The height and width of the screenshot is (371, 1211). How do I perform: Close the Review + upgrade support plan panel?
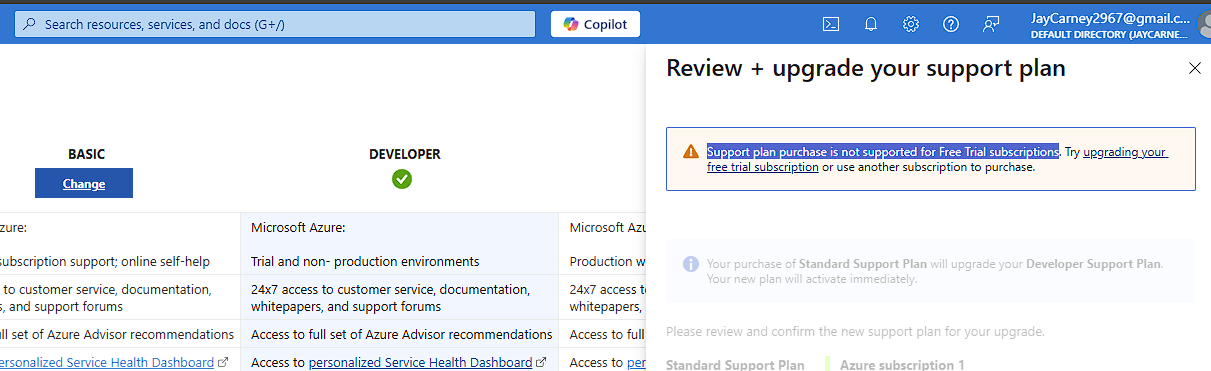click(1194, 68)
